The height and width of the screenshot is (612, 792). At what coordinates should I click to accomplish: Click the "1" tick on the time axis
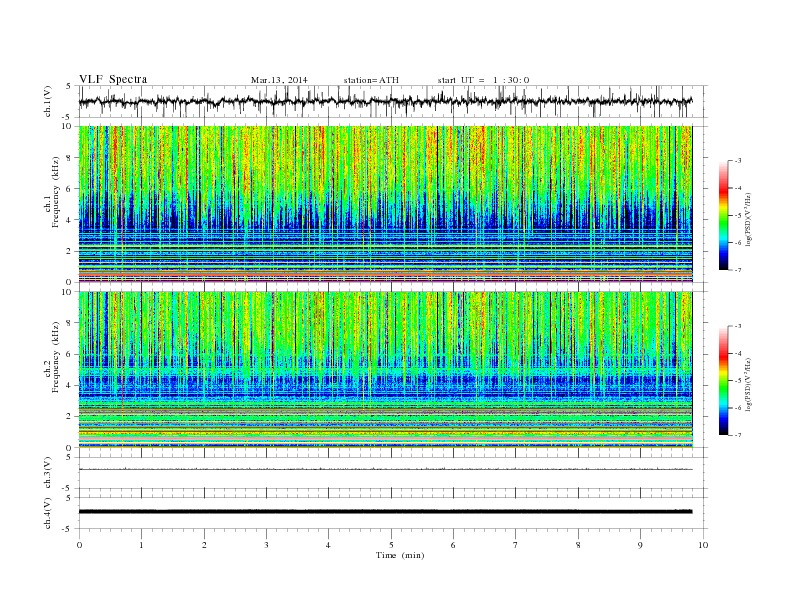[x=141, y=545]
